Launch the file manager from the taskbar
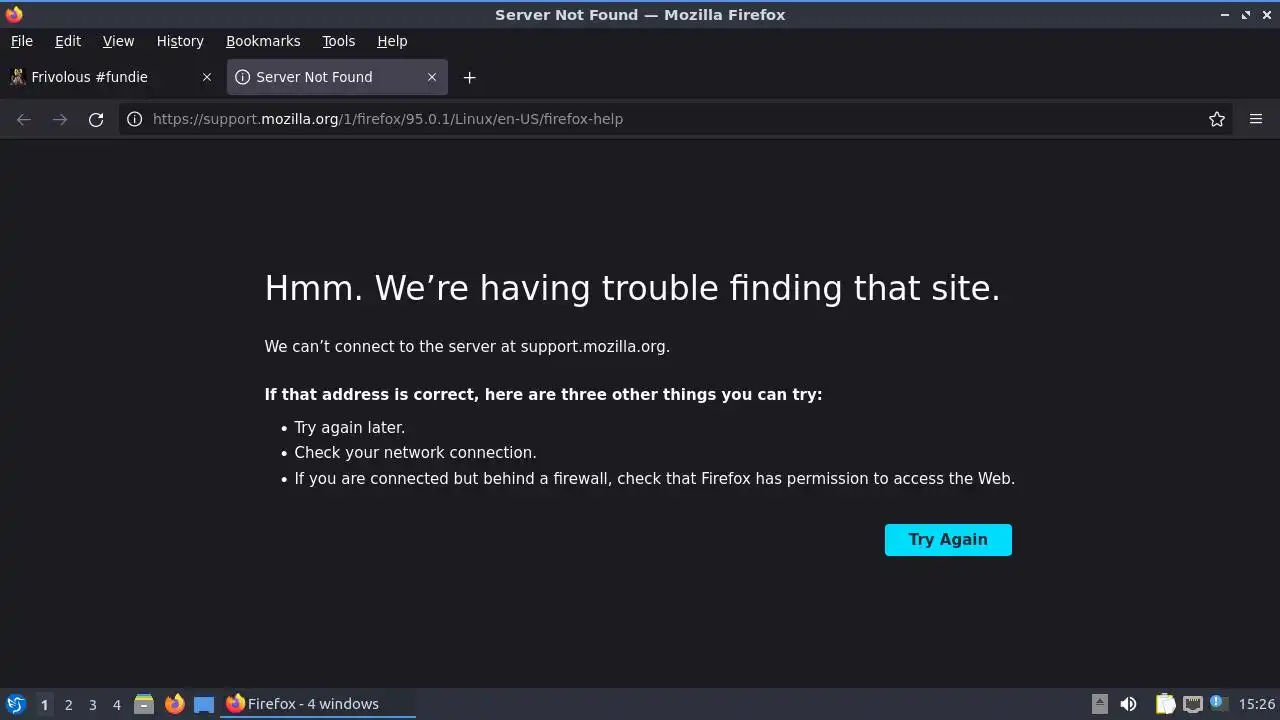 point(144,704)
